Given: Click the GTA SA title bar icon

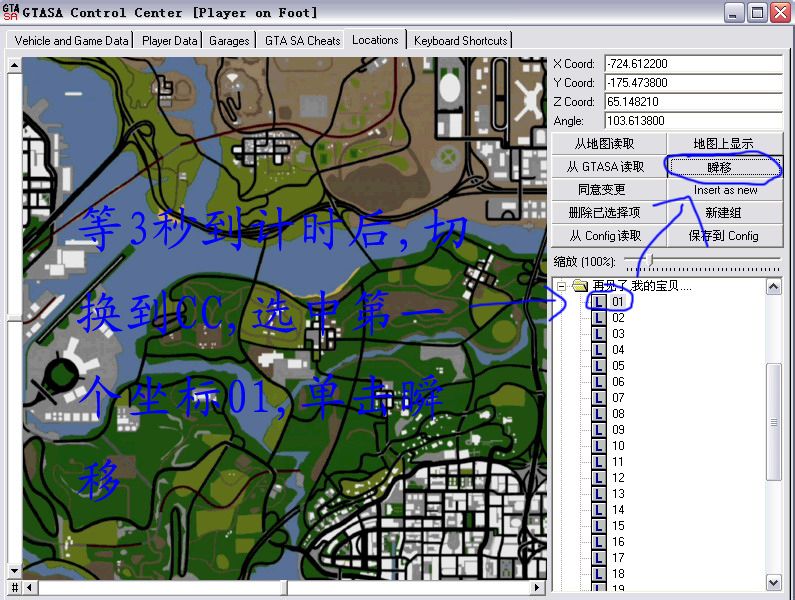Looking at the screenshot, I should (x=11, y=12).
